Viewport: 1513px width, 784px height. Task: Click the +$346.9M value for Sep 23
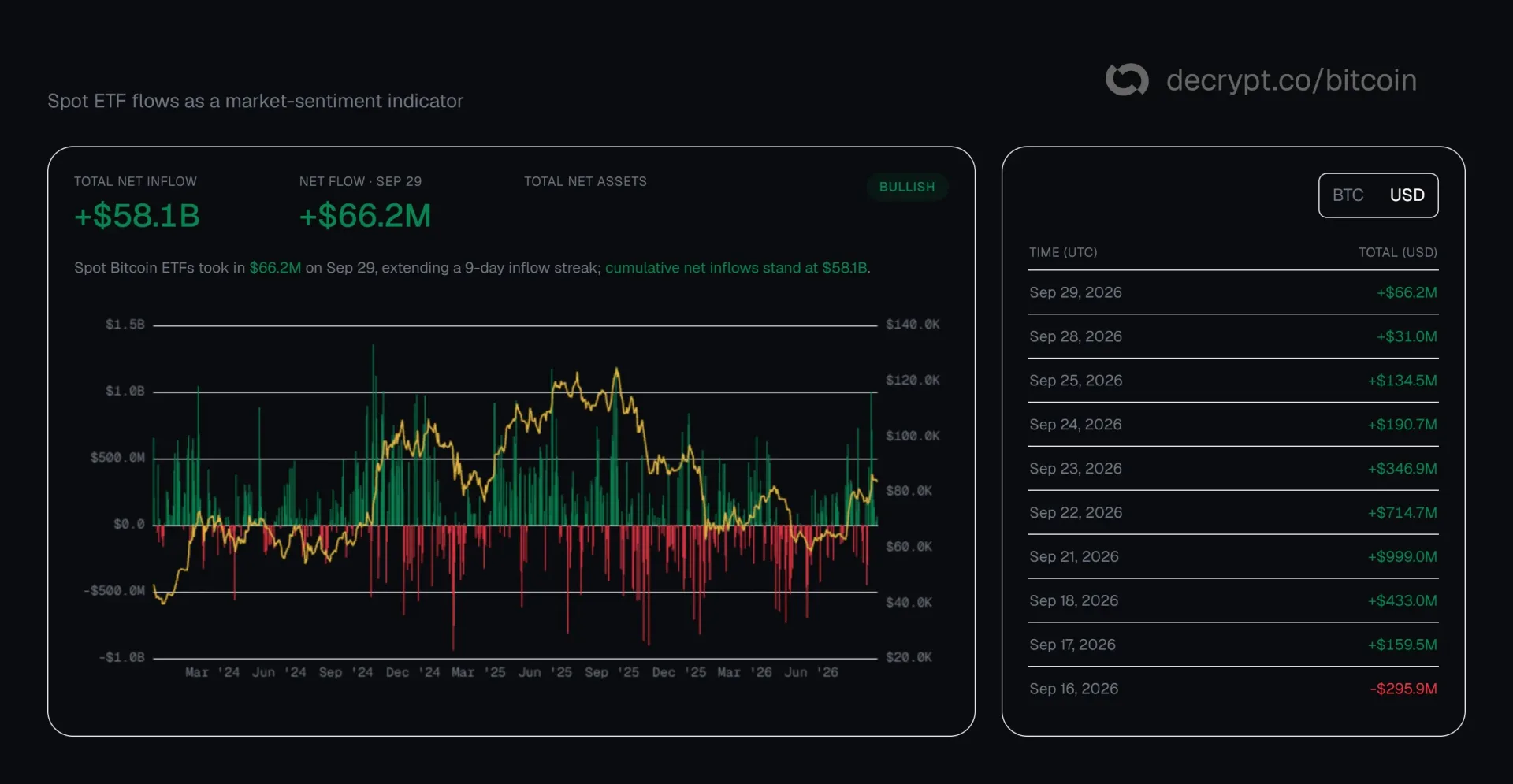[x=1403, y=469]
